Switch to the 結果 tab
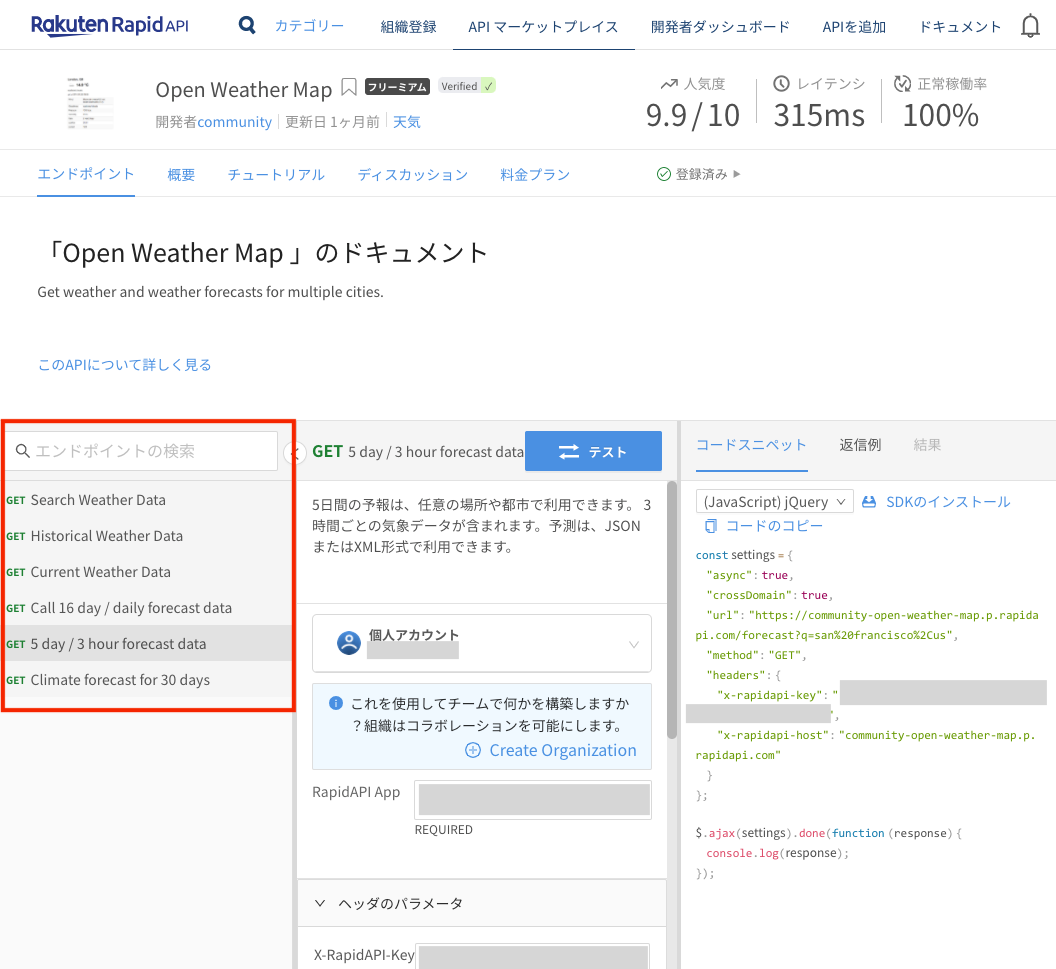1056x969 pixels. point(927,445)
